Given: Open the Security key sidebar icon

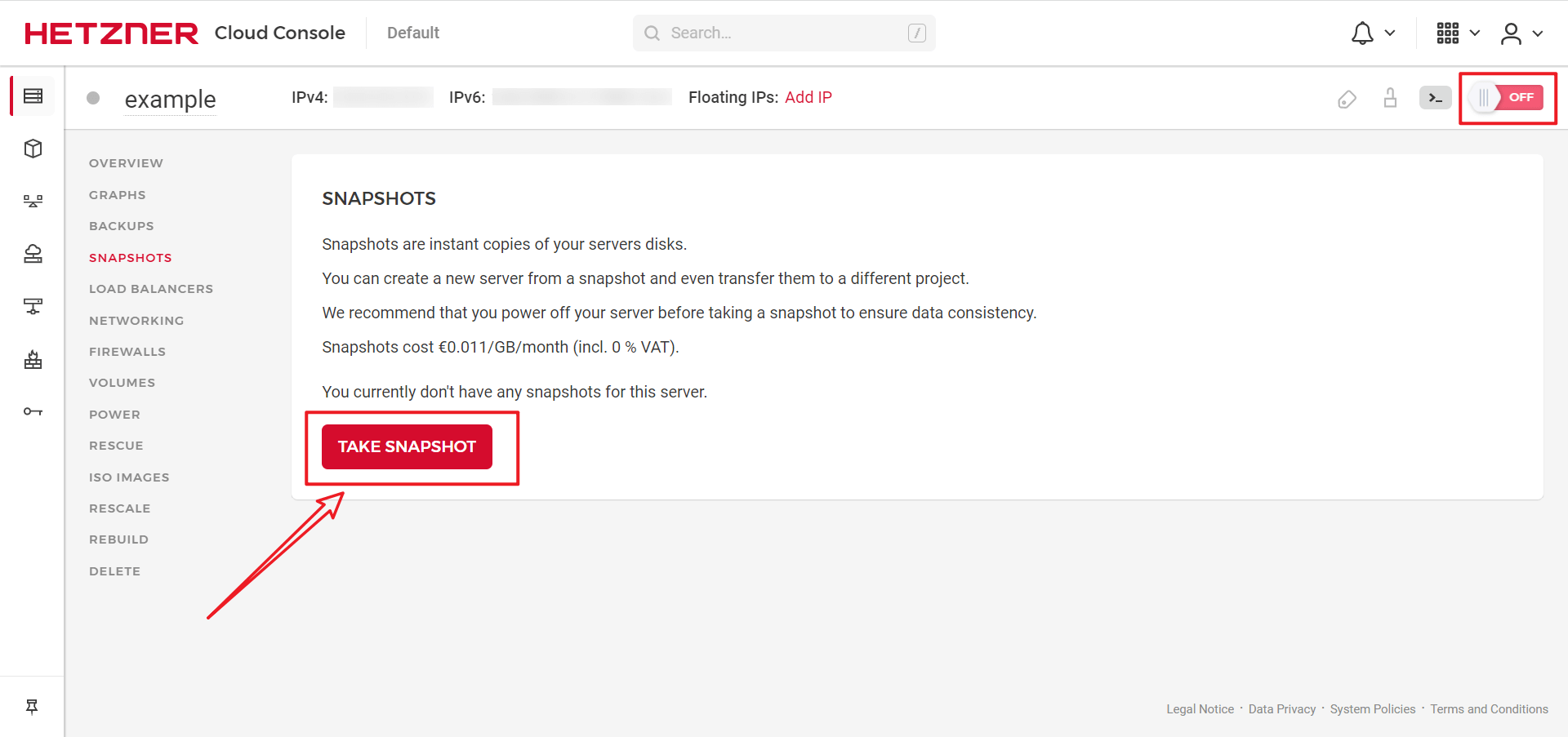Looking at the screenshot, I should click(33, 411).
